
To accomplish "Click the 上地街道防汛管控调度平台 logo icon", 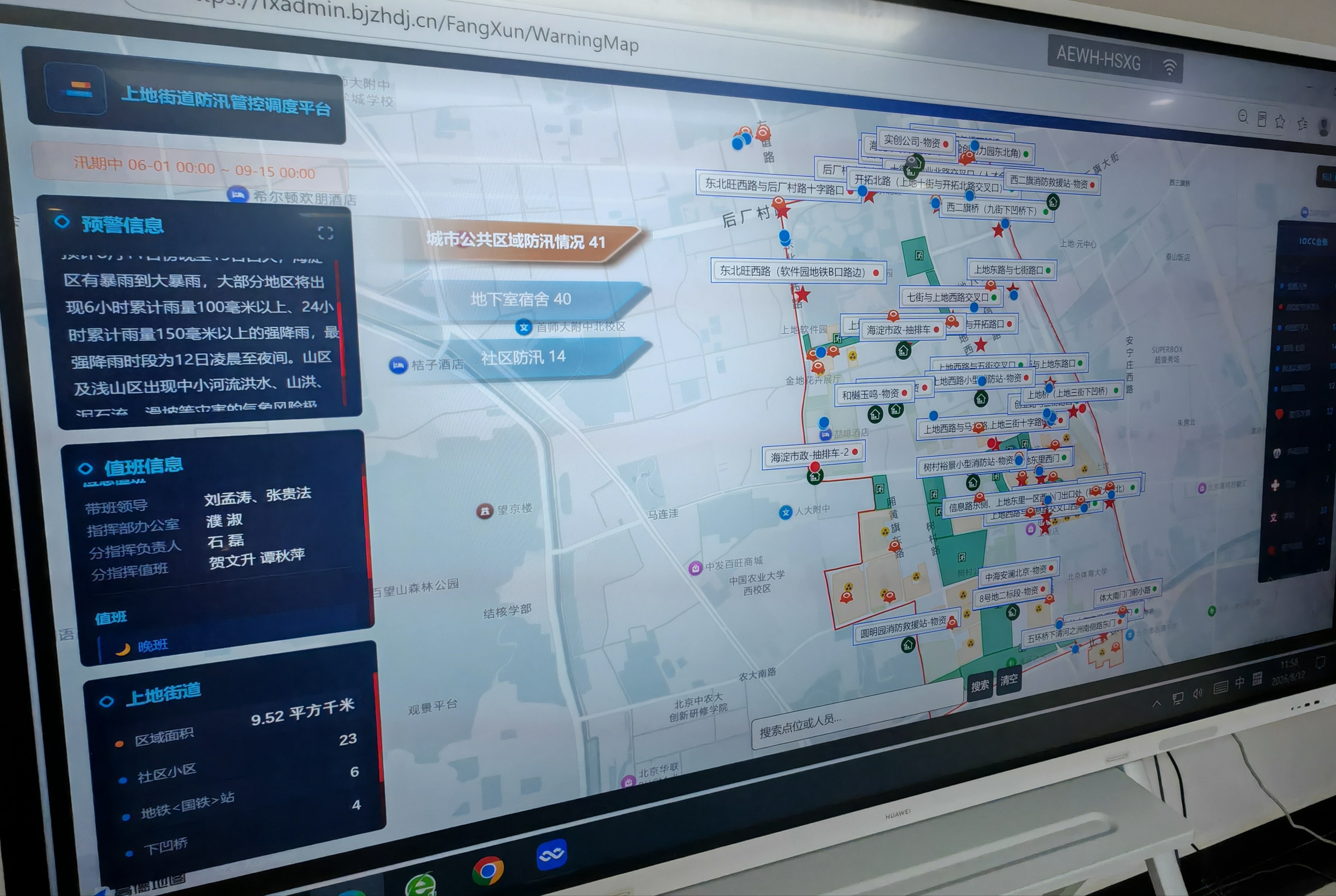I will 76,89.
